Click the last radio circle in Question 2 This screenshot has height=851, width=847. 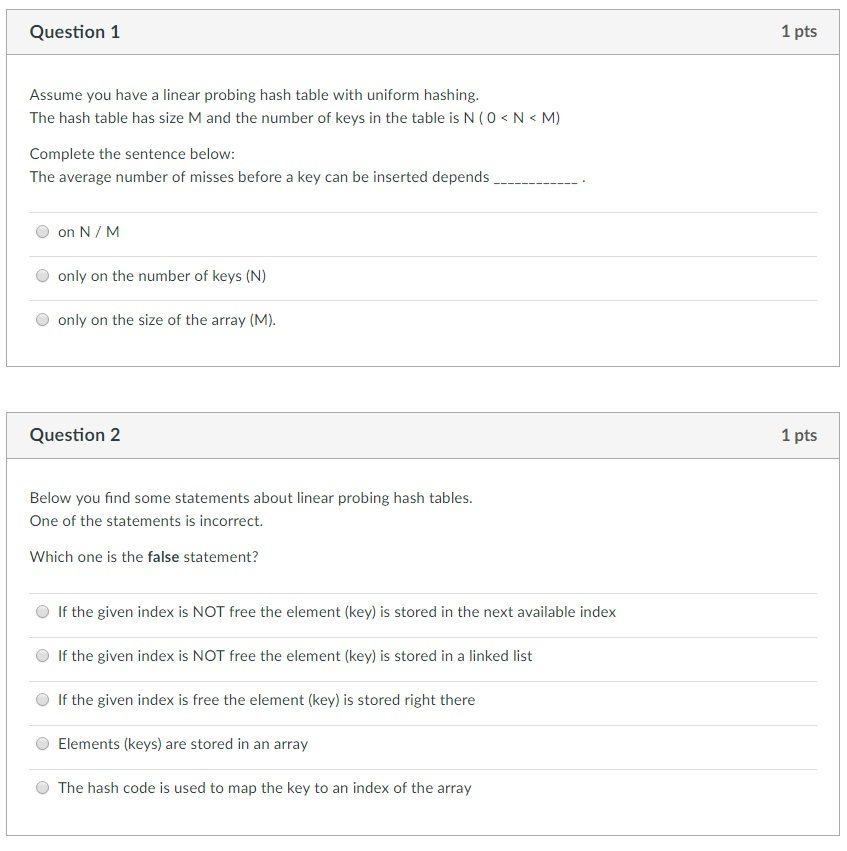point(42,787)
